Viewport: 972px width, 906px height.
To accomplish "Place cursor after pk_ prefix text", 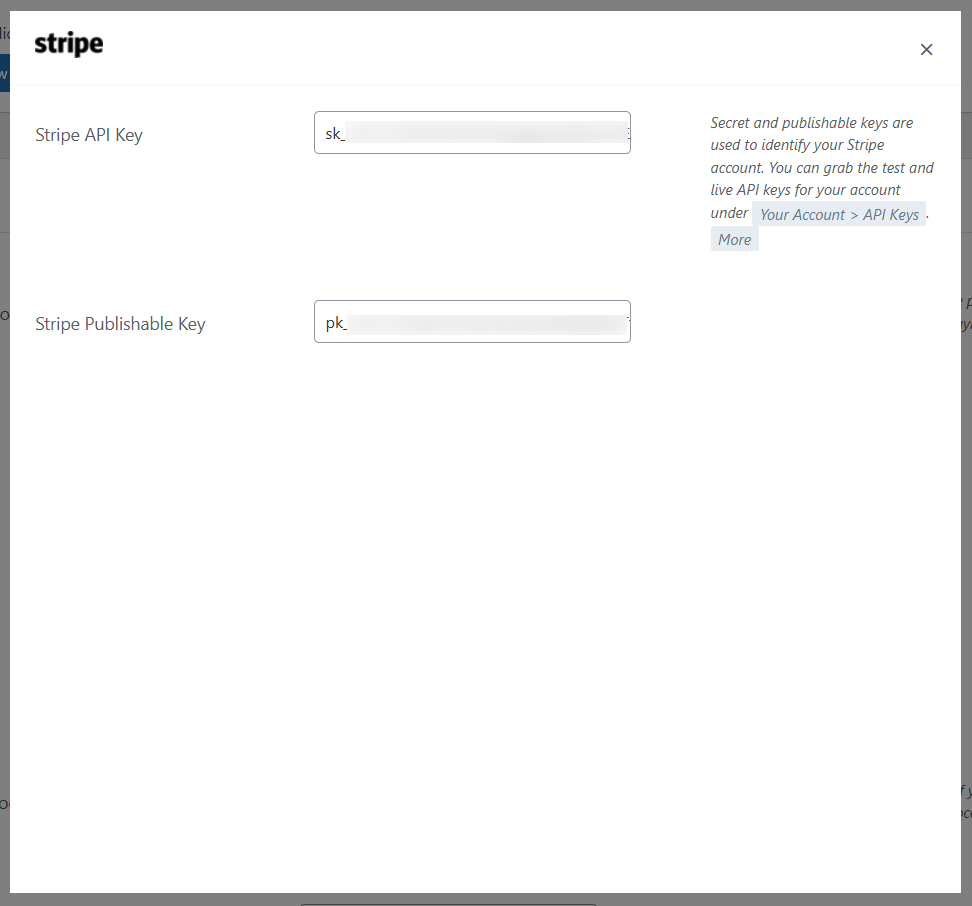I will [x=348, y=323].
